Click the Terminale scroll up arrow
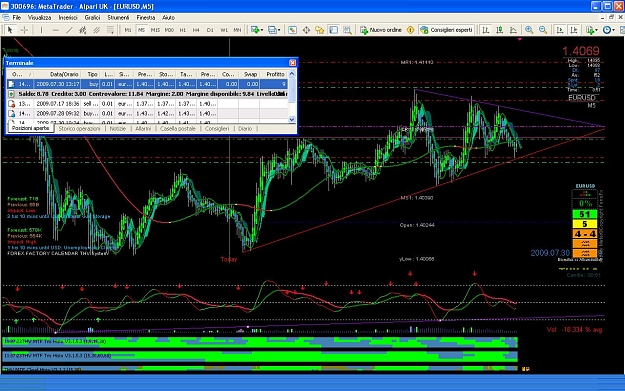Image resolution: width=625 pixels, height=391 pixels. point(292,74)
